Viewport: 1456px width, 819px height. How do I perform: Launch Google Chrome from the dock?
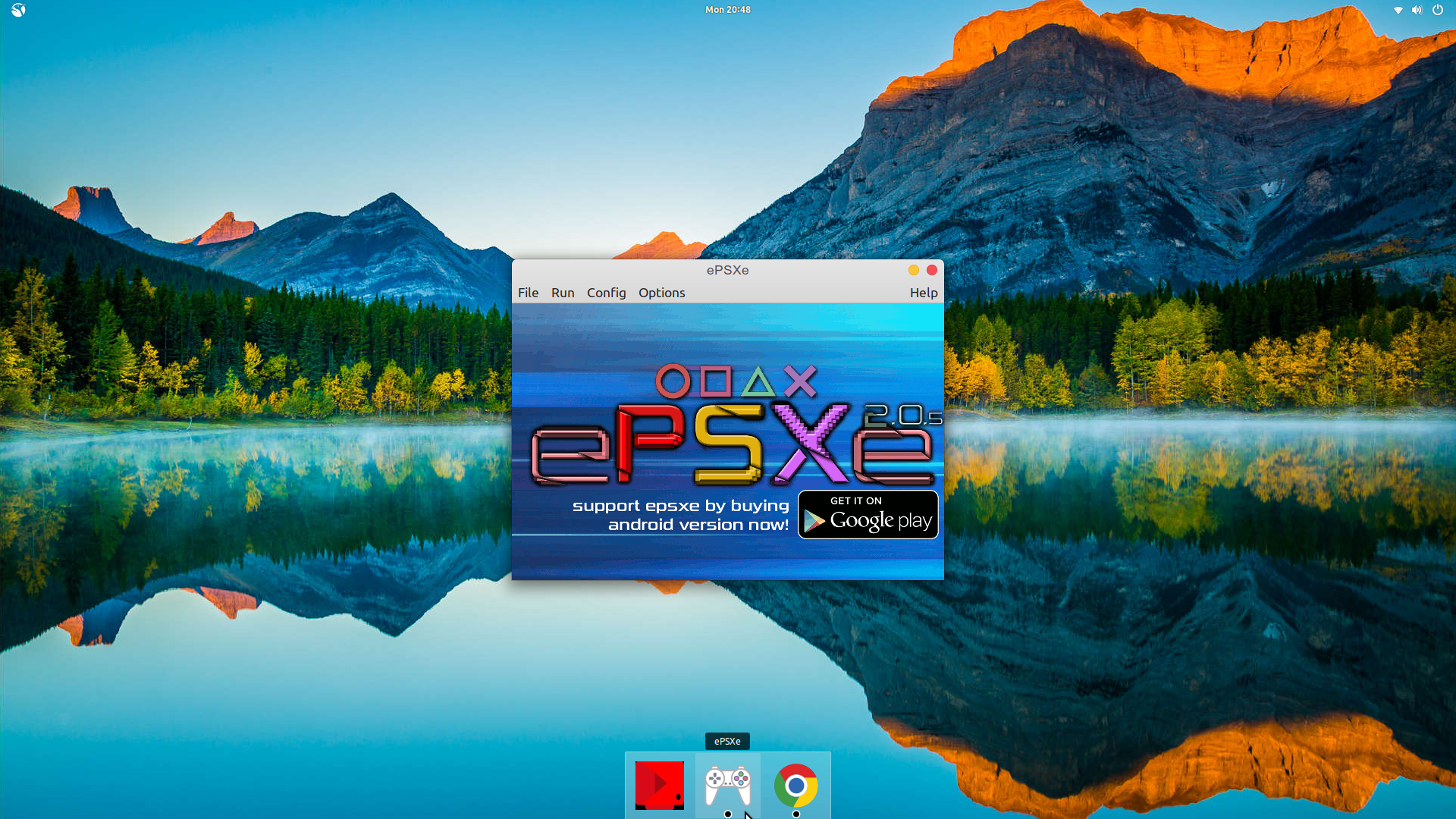(795, 786)
